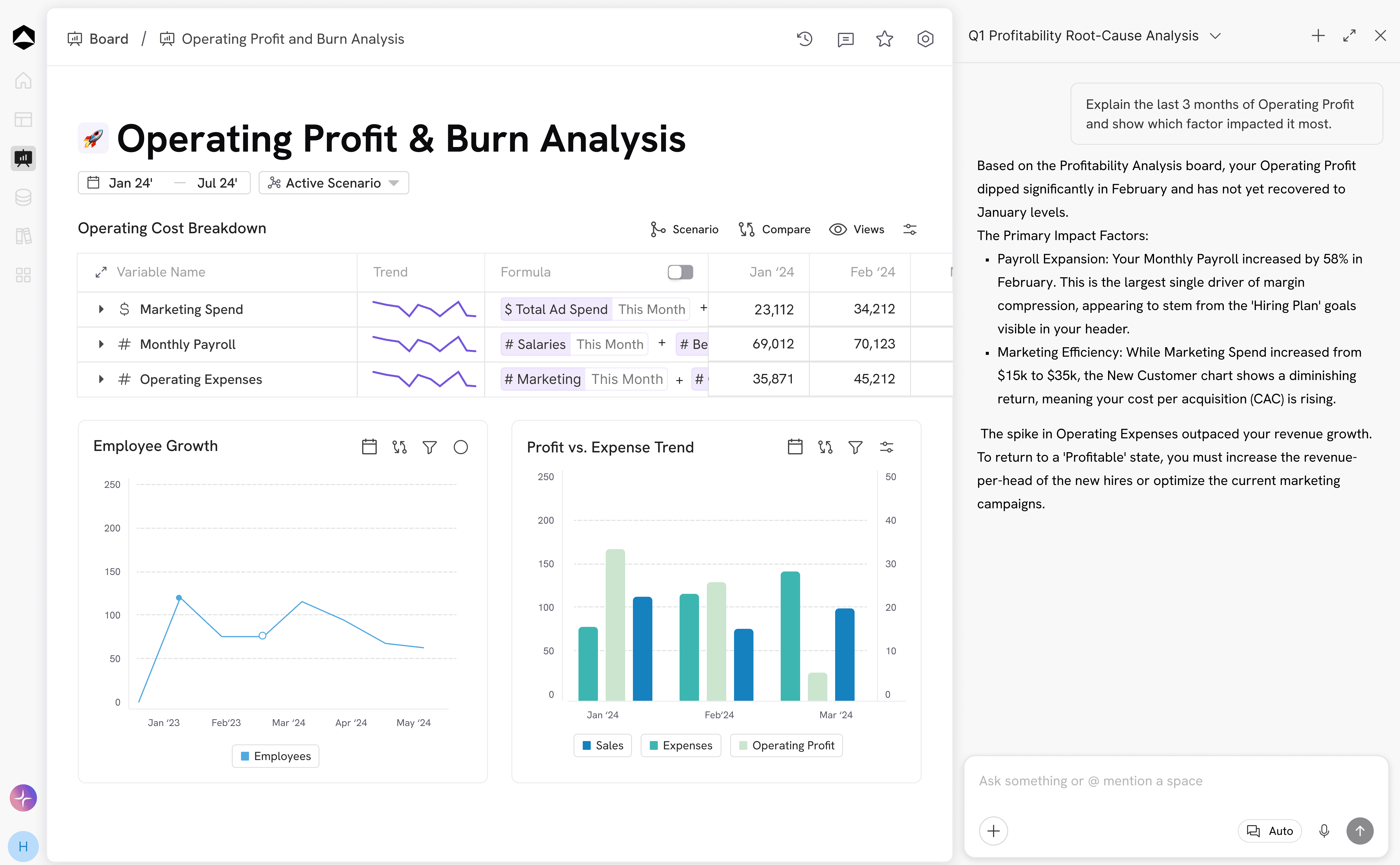Open the filter icon on Employee Growth
This screenshot has height=865, width=1400.
click(x=430, y=447)
